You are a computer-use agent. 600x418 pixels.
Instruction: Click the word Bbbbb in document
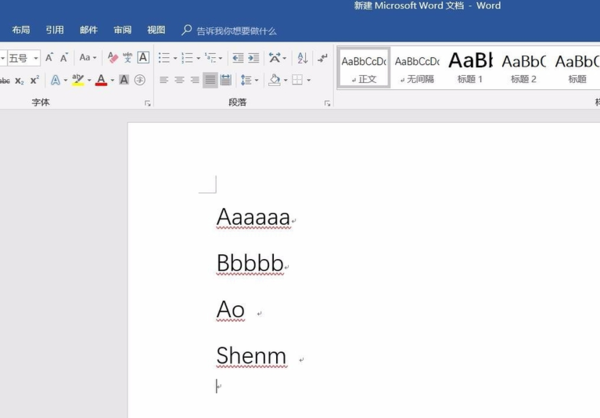[250, 263]
